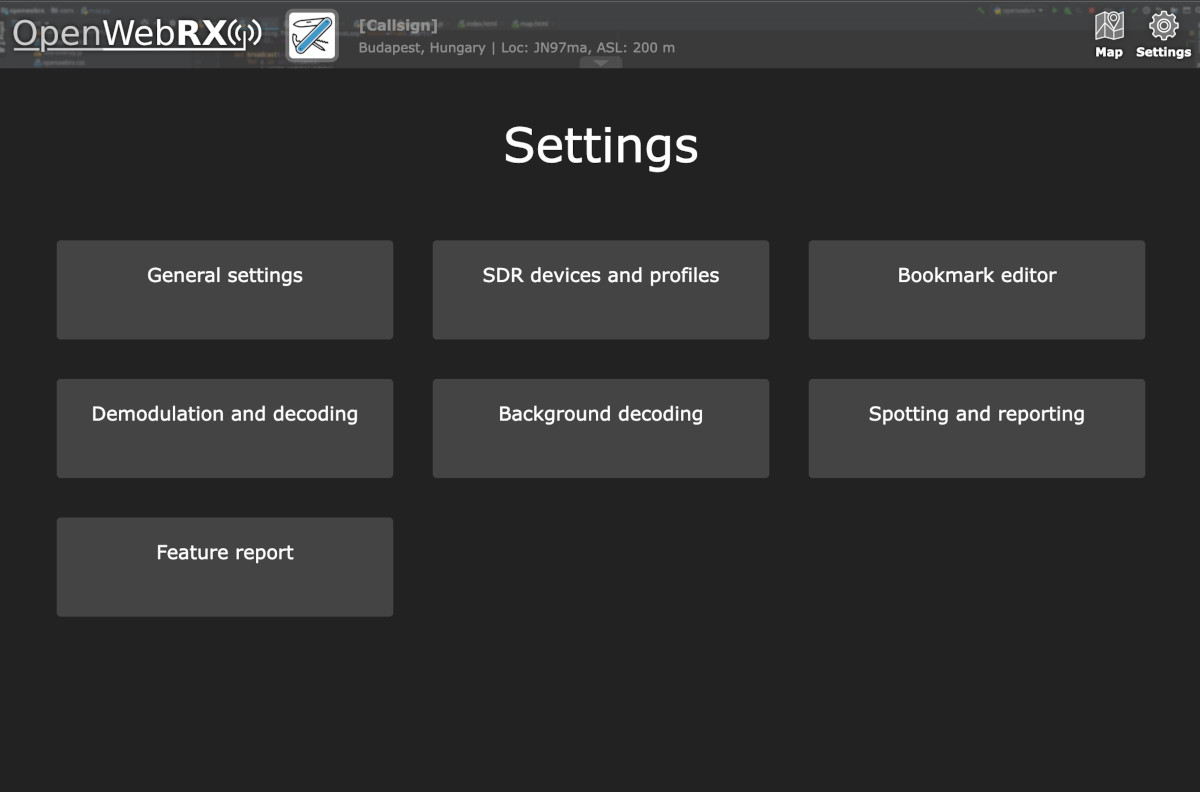Click the [Callsign] link in the header

click(x=398, y=25)
